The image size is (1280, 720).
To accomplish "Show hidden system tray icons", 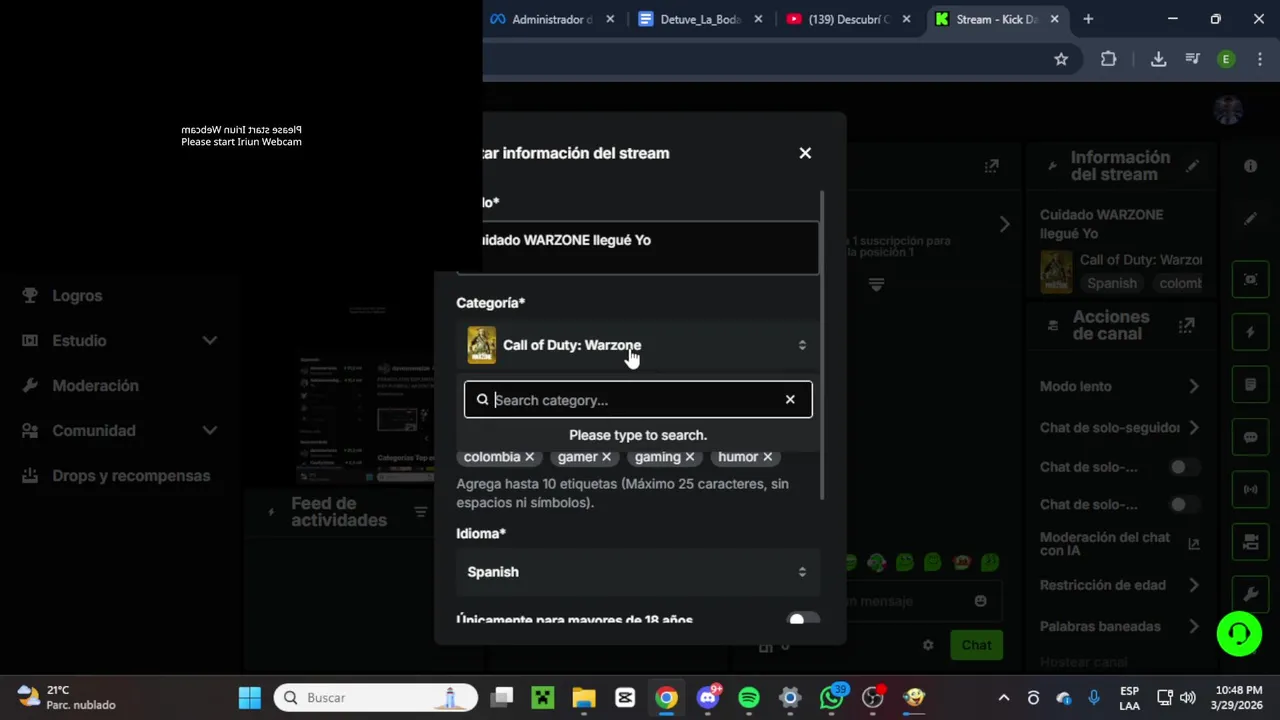I will 1004,698.
